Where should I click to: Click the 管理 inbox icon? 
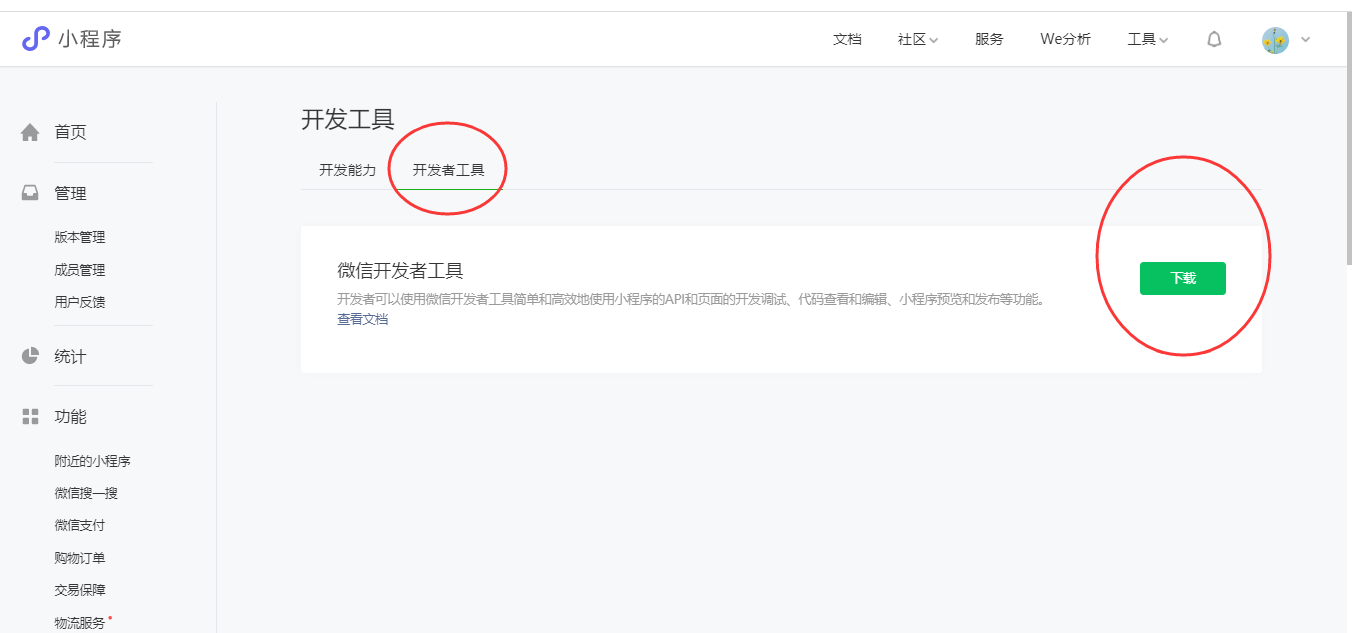30,193
